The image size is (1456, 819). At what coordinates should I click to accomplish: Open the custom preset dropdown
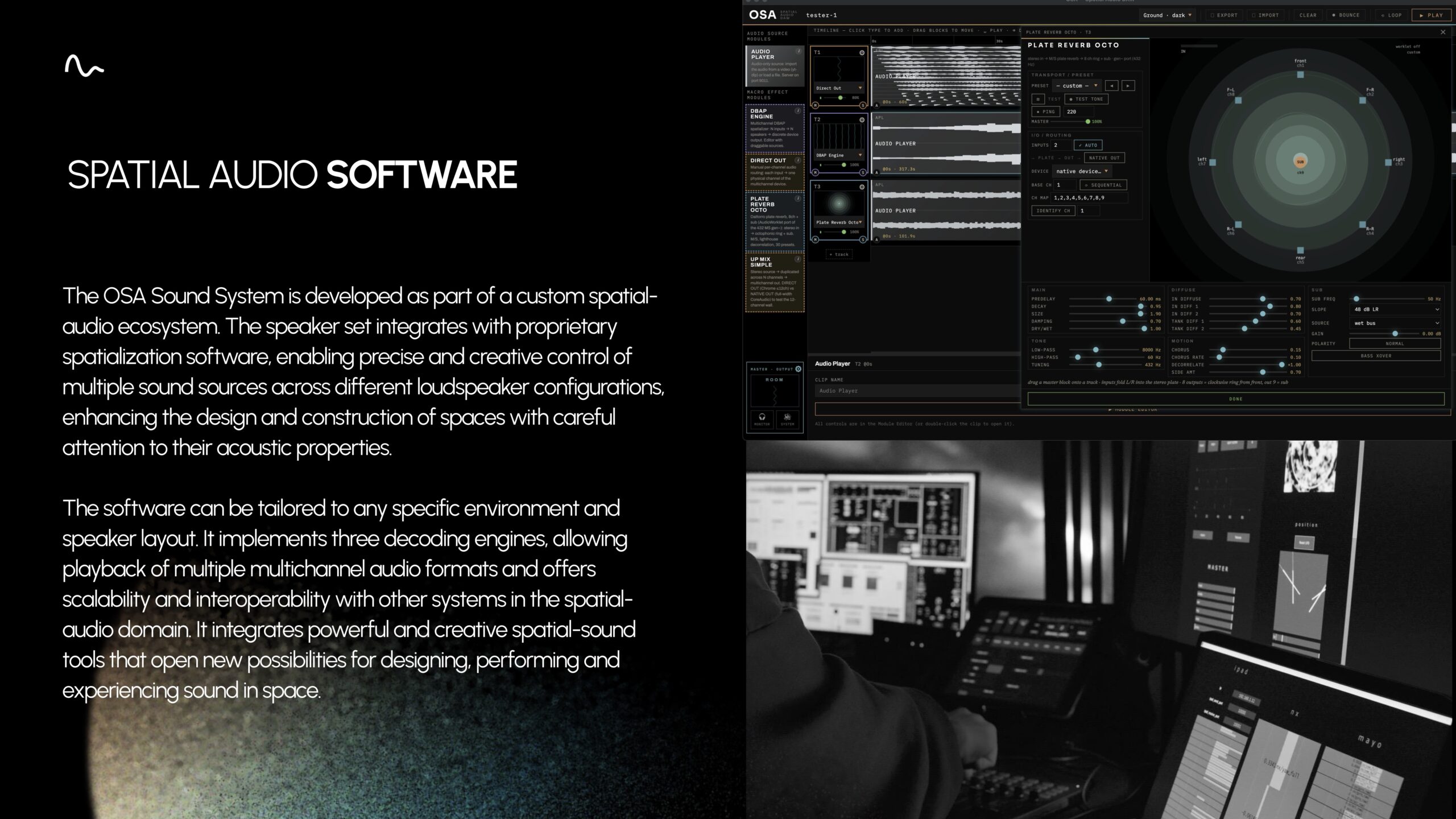pyautogui.click(x=1077, y=86)
